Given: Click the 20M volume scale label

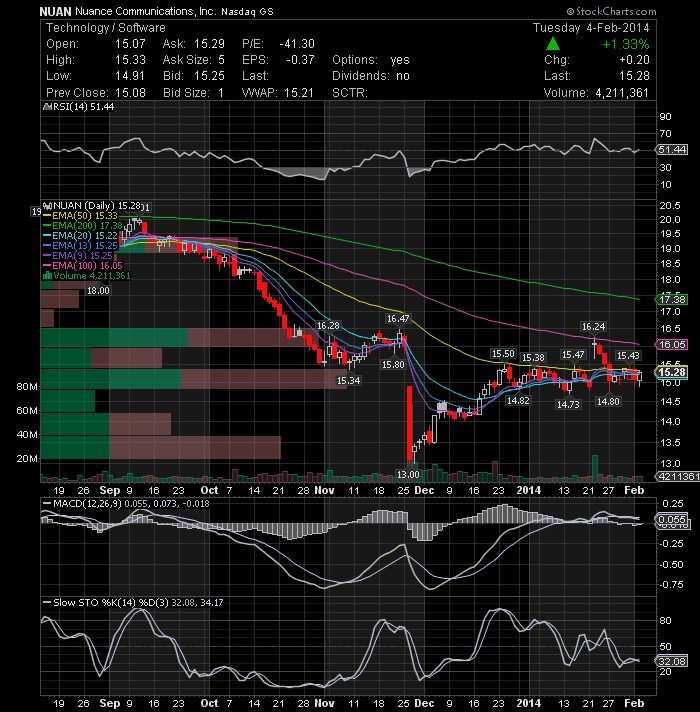Looking at the screenshot, I should pyautogui.click(x=27, y=459).
